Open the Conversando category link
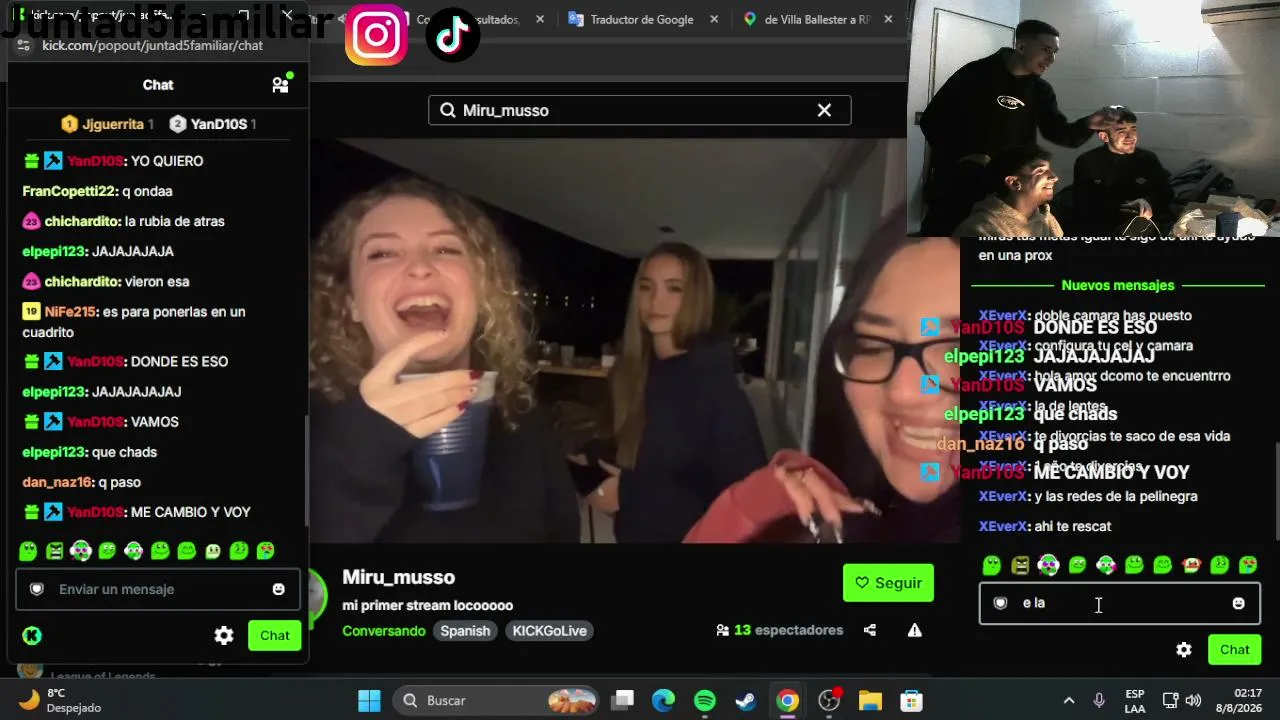The width and height of the screenshot is (1280, 720). click(383, 631)
